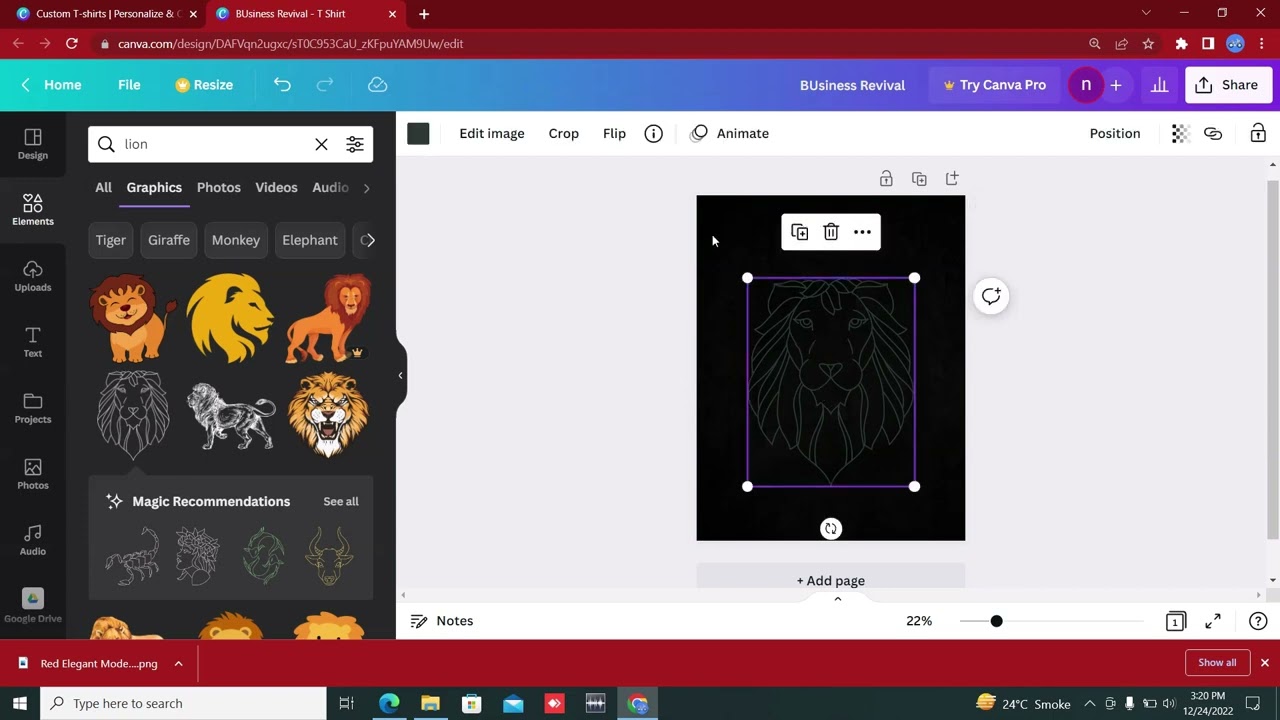Open the Resize menu
The width and height of the screenshot is (1280, 720).
pos(204,85)
